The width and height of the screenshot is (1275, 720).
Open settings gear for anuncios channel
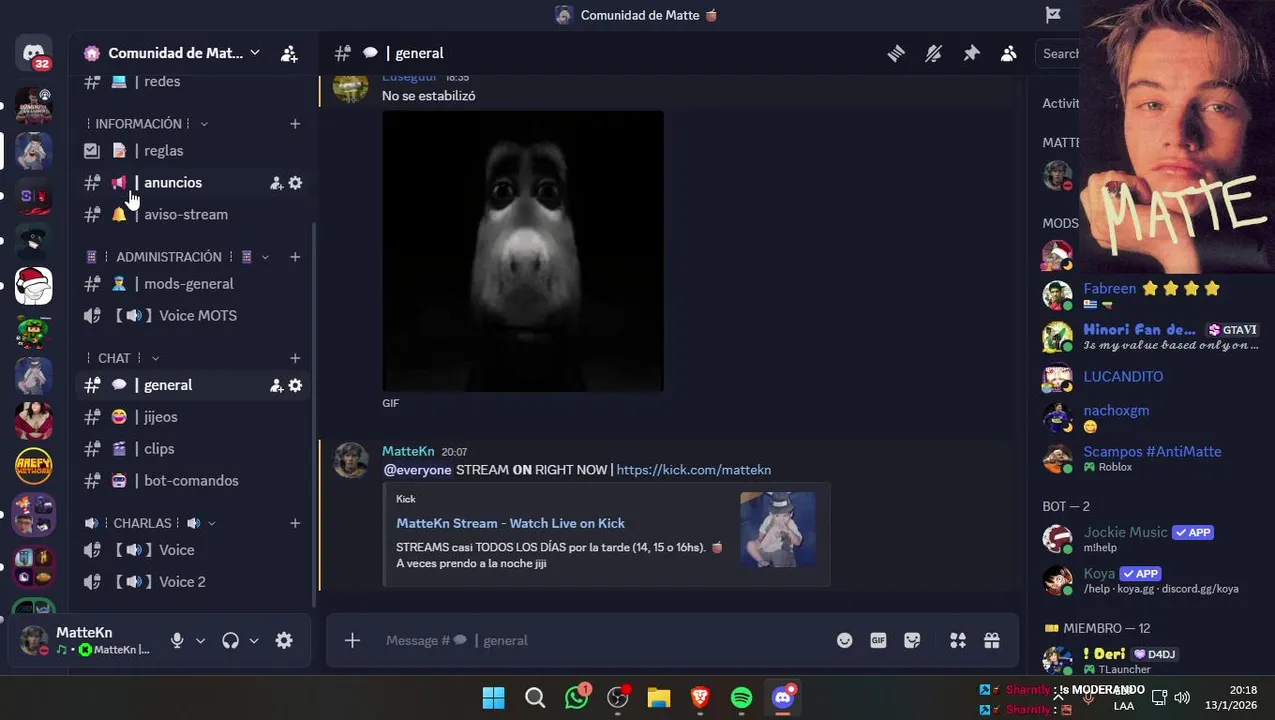tap(295, 183)
